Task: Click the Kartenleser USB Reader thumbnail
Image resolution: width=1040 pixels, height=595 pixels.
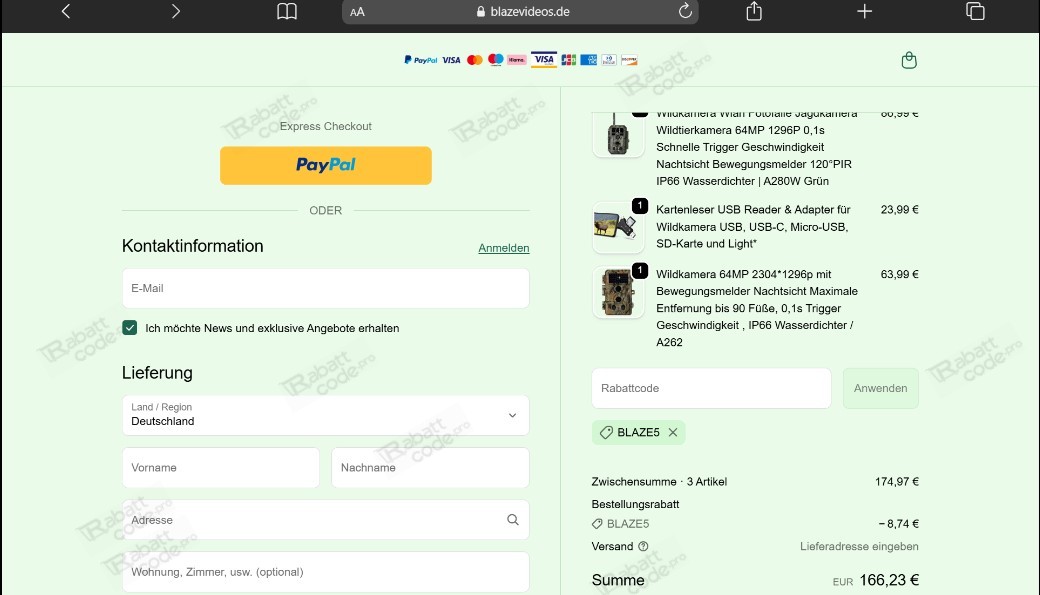Action: [x=618, y=227]
